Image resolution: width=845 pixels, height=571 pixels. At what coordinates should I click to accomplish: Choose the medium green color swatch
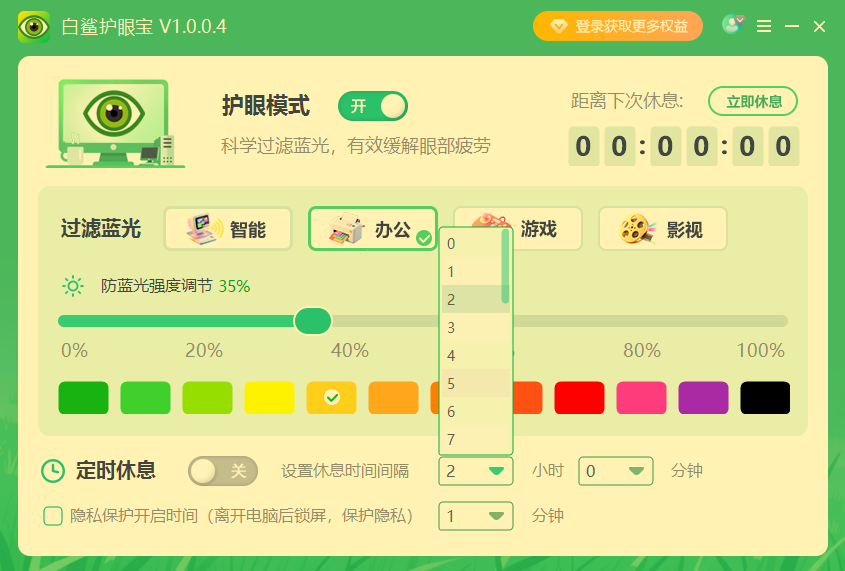[146, 398]
